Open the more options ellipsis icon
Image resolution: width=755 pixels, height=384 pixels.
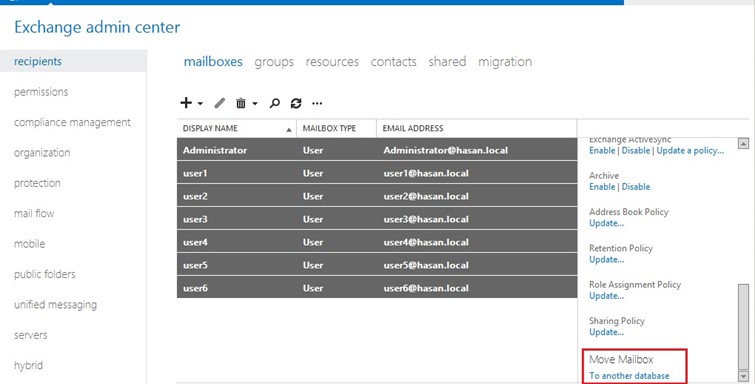tap(317, 103)
